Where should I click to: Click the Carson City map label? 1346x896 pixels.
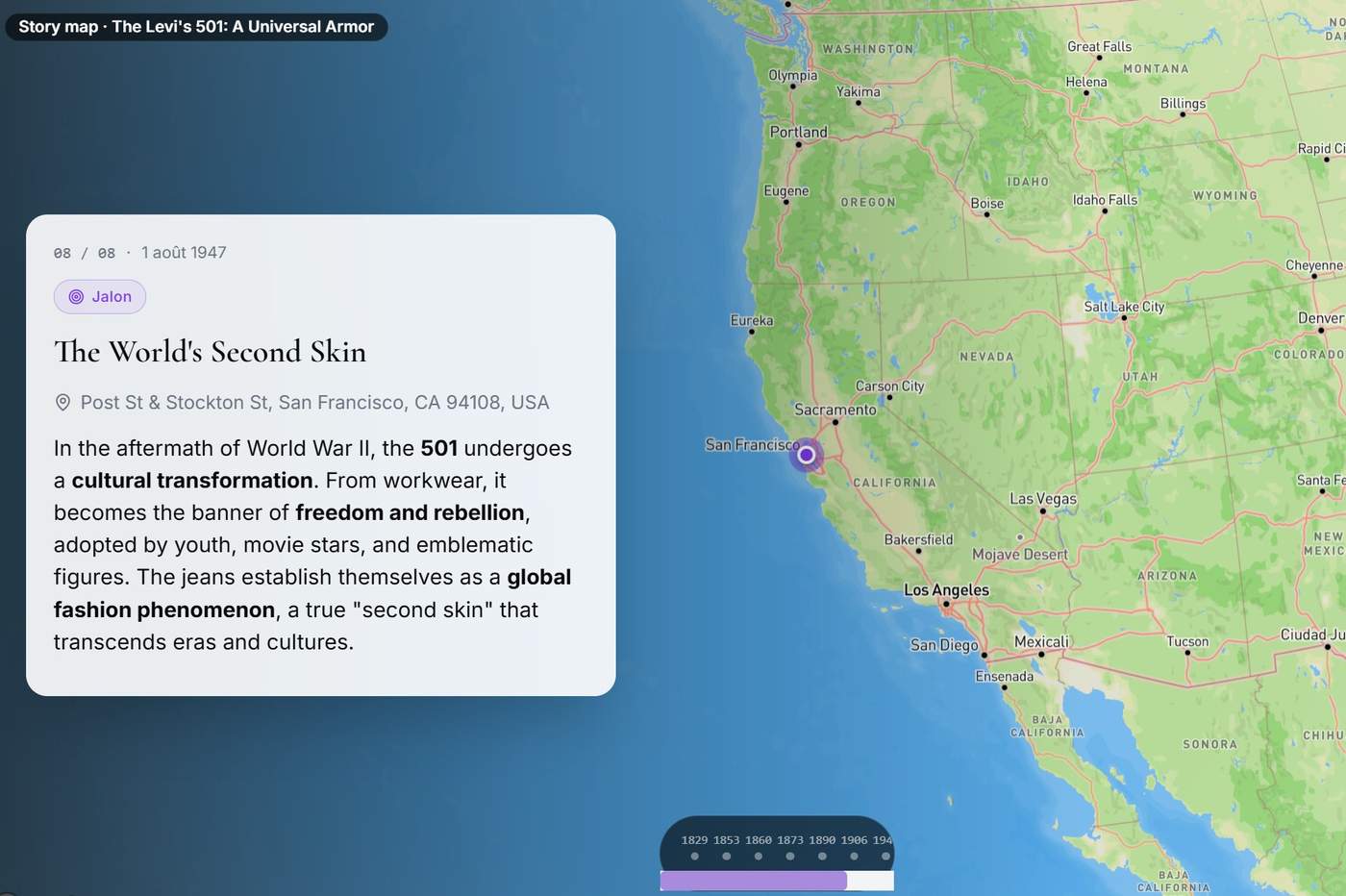click(x=889, y=386)
